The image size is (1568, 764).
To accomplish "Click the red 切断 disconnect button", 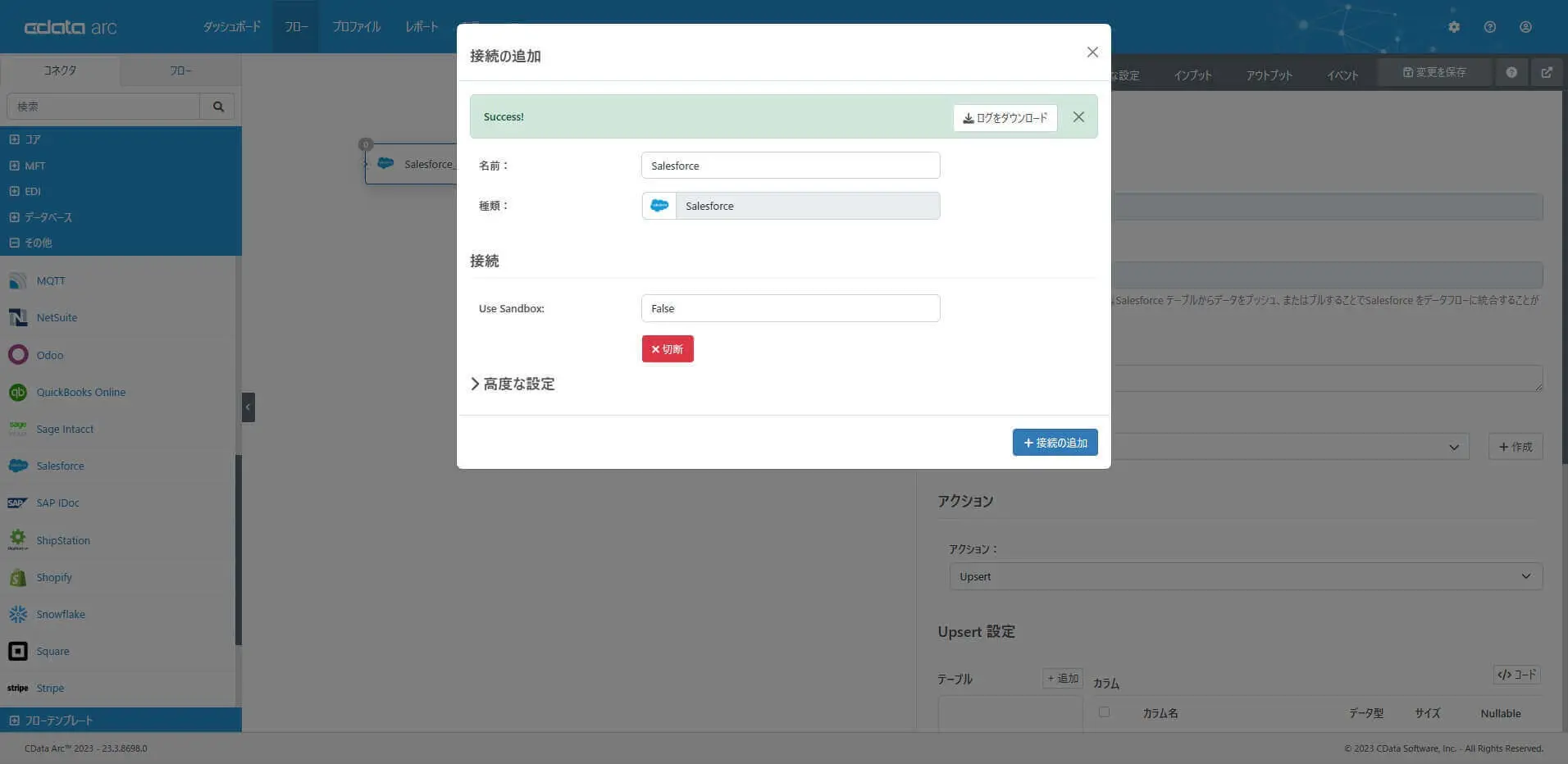I will [x=668, y=349].
